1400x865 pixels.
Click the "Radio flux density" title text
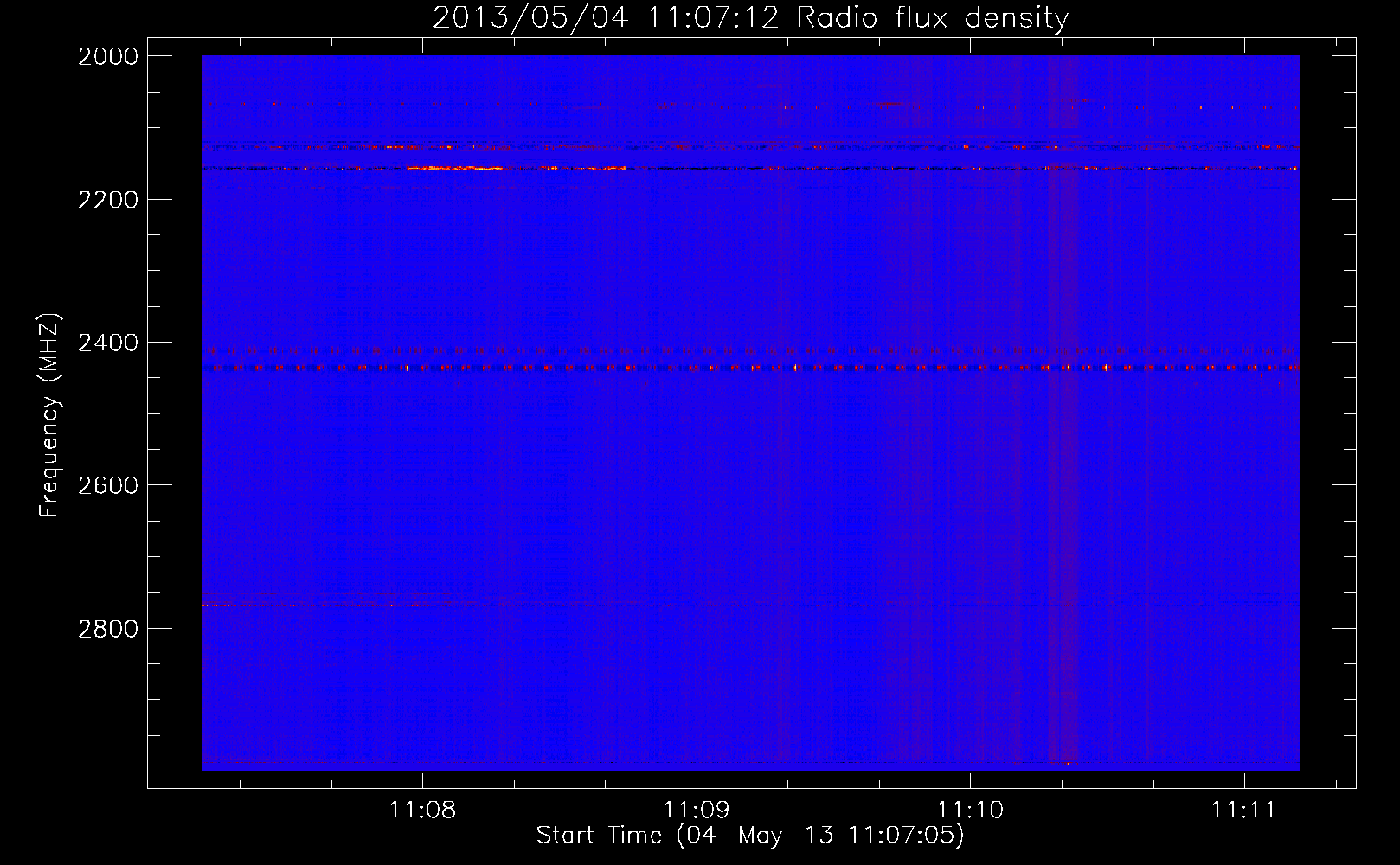tap(932, 18)
